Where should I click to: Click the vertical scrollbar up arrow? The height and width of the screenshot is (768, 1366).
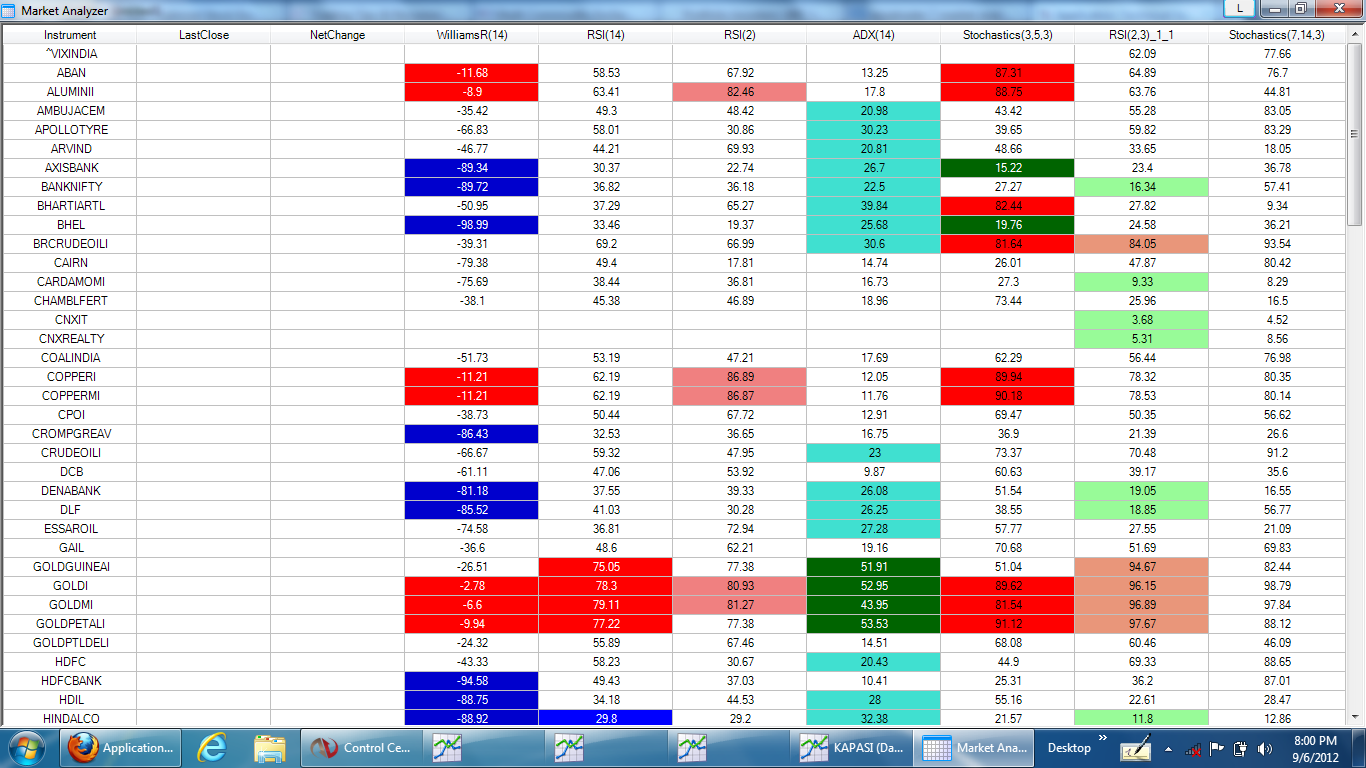[1355, 35]
